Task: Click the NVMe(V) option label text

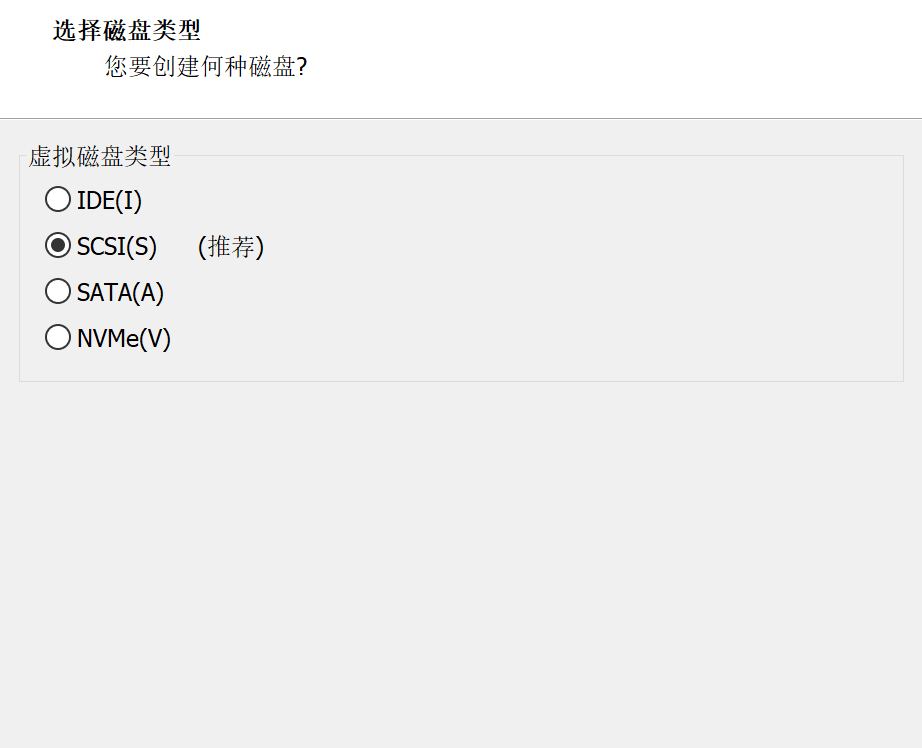Action: coord(124,338)
